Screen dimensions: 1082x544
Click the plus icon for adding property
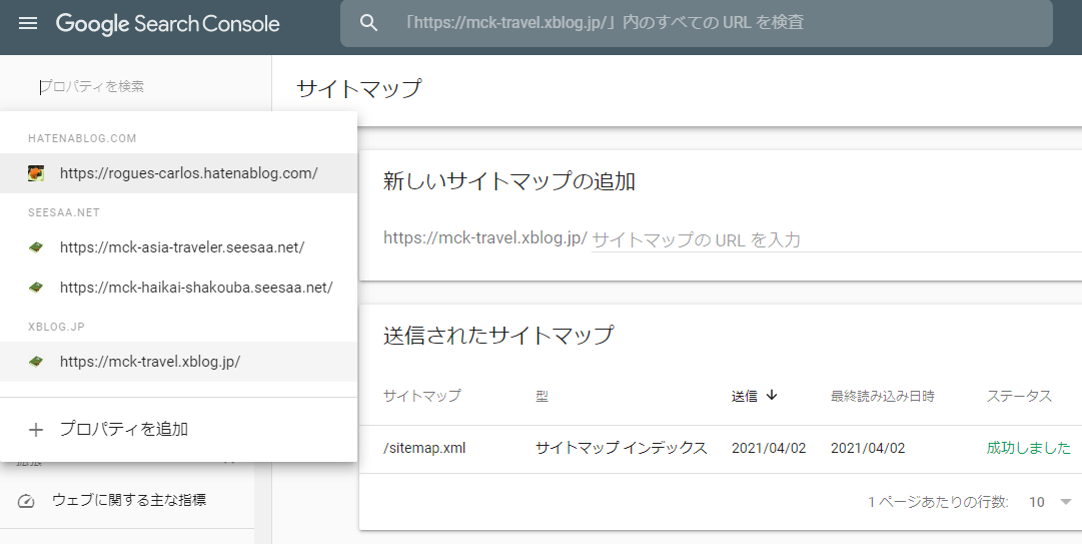pos(36,430)
